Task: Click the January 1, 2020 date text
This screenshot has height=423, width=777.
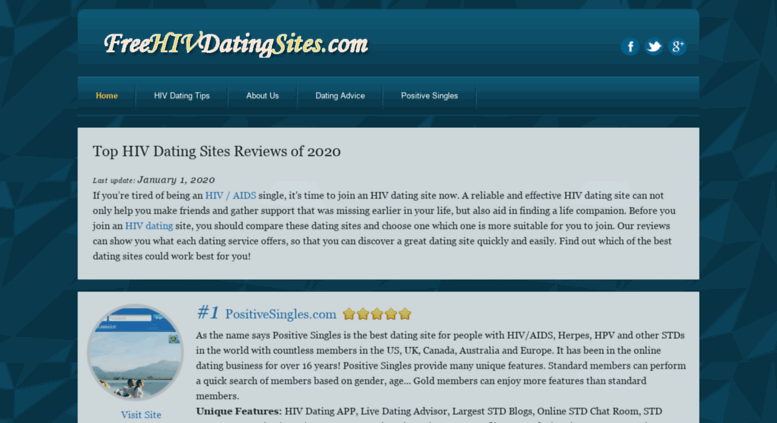Action: (x=176, y=180)
